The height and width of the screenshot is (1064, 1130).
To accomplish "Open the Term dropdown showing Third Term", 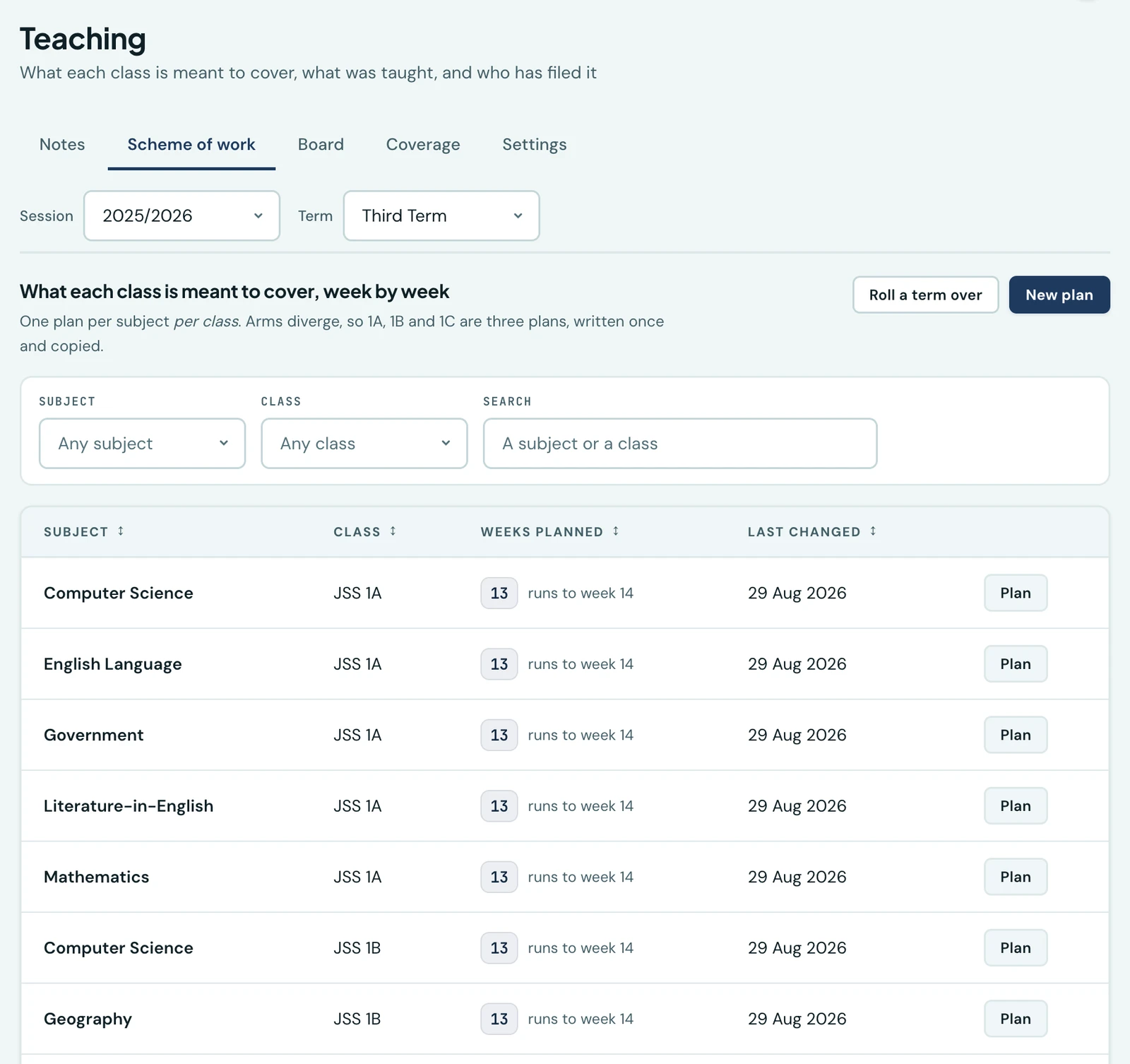I will point(441,215).
